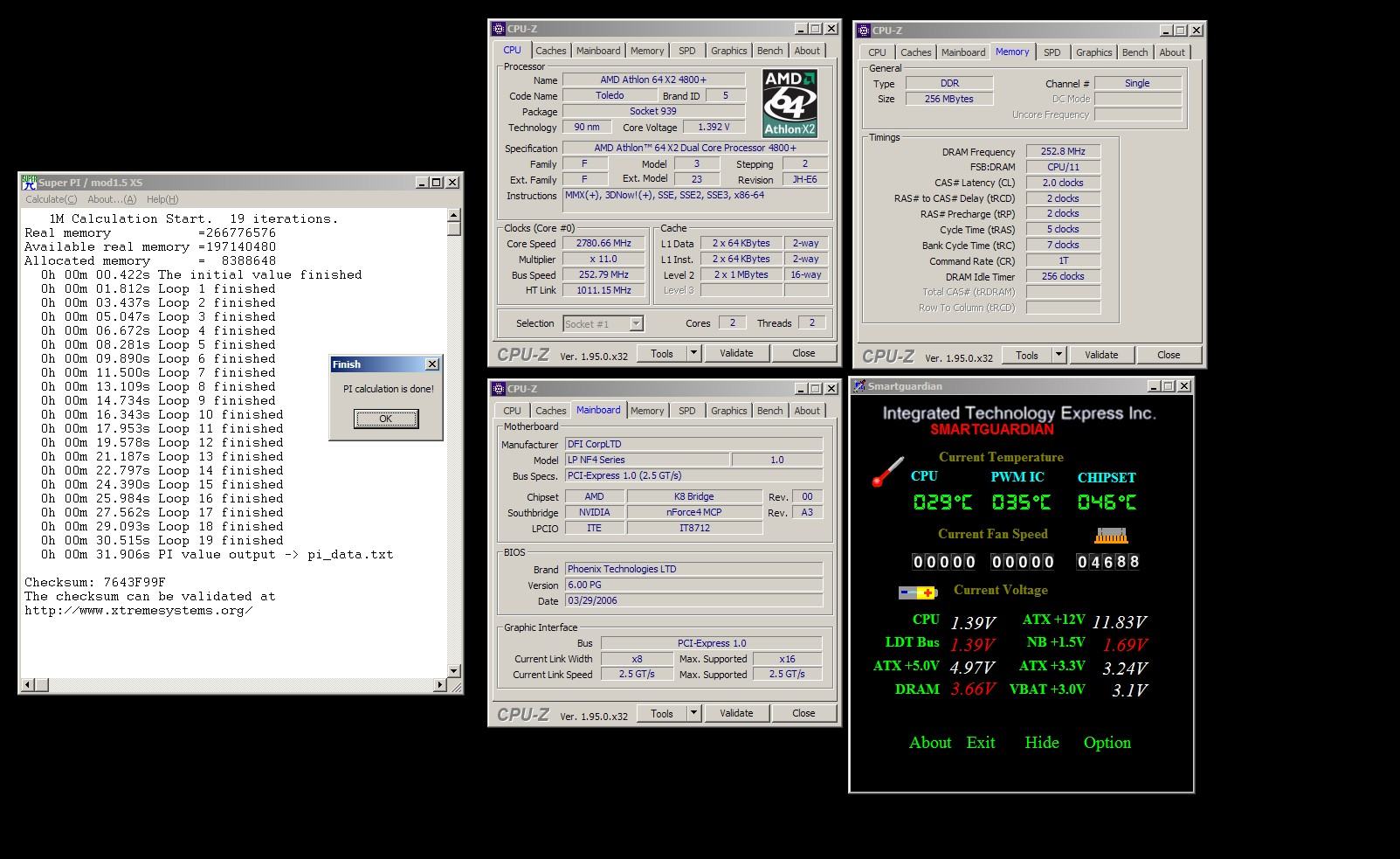Image resolution: width=1400 pixels, height=859 pixels.
Task: Click Exit link in Smartguardian
Action: (x=981, y=743)
